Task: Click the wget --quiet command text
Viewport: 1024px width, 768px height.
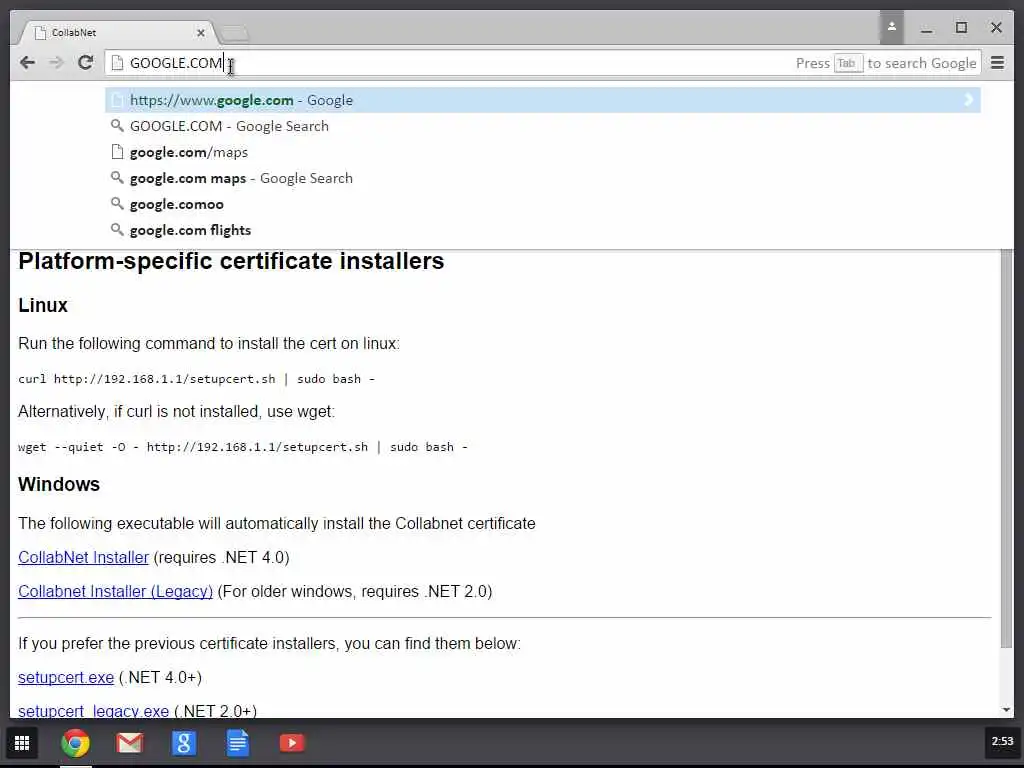Action: click(x=243, y=447)
